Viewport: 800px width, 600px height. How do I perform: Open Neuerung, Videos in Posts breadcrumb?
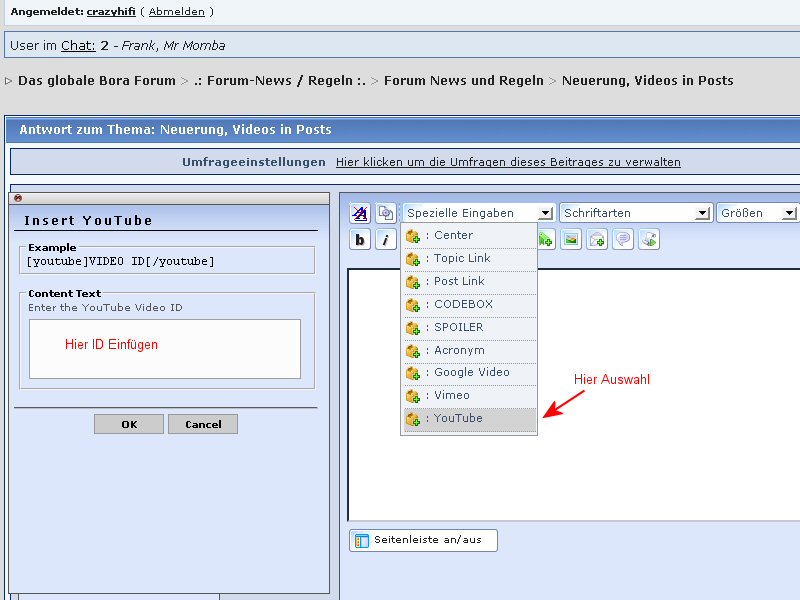pyautogui.click(x=647, y=81)
